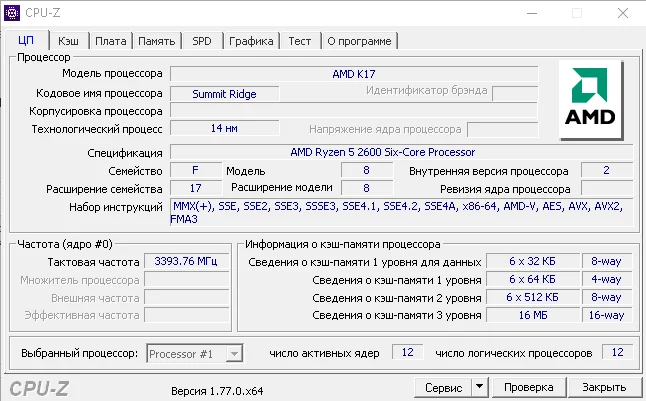
Task: Click the AMD K17 processor model field
Action: [354, 74]
